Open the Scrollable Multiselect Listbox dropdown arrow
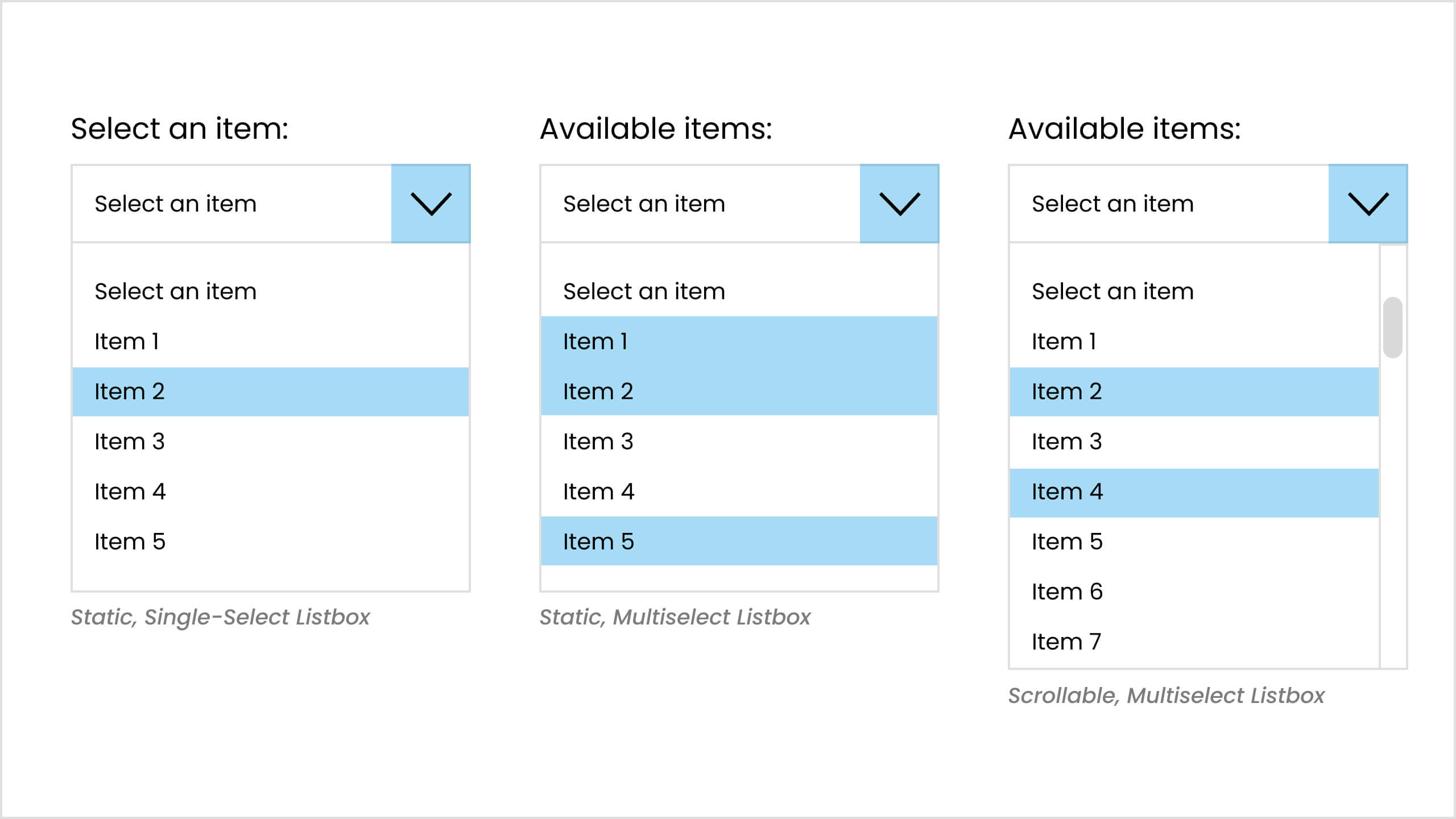The height and width of the screenshot is (819, 1456). (1368, 204)
